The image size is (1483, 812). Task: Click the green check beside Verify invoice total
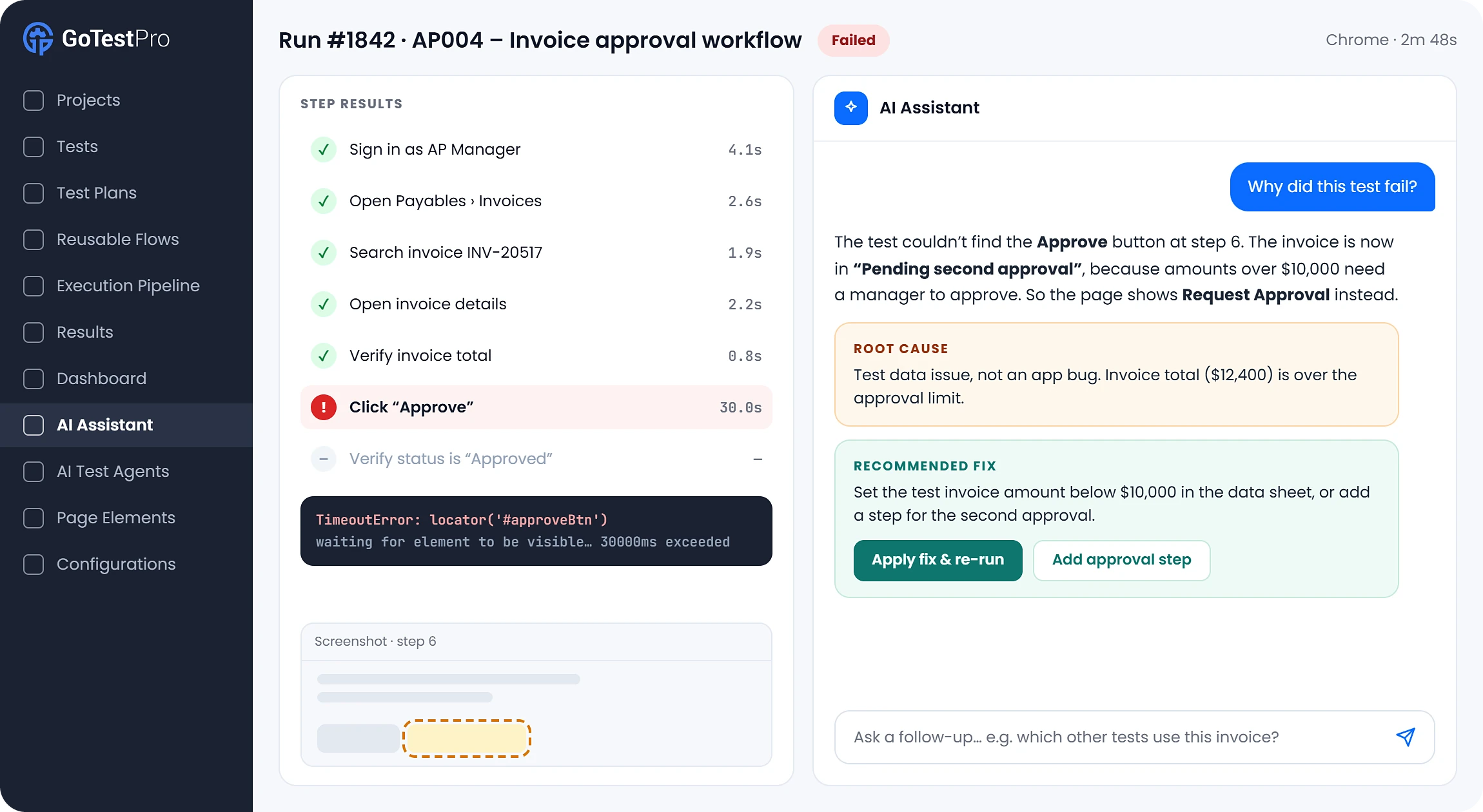pos(324,356)
